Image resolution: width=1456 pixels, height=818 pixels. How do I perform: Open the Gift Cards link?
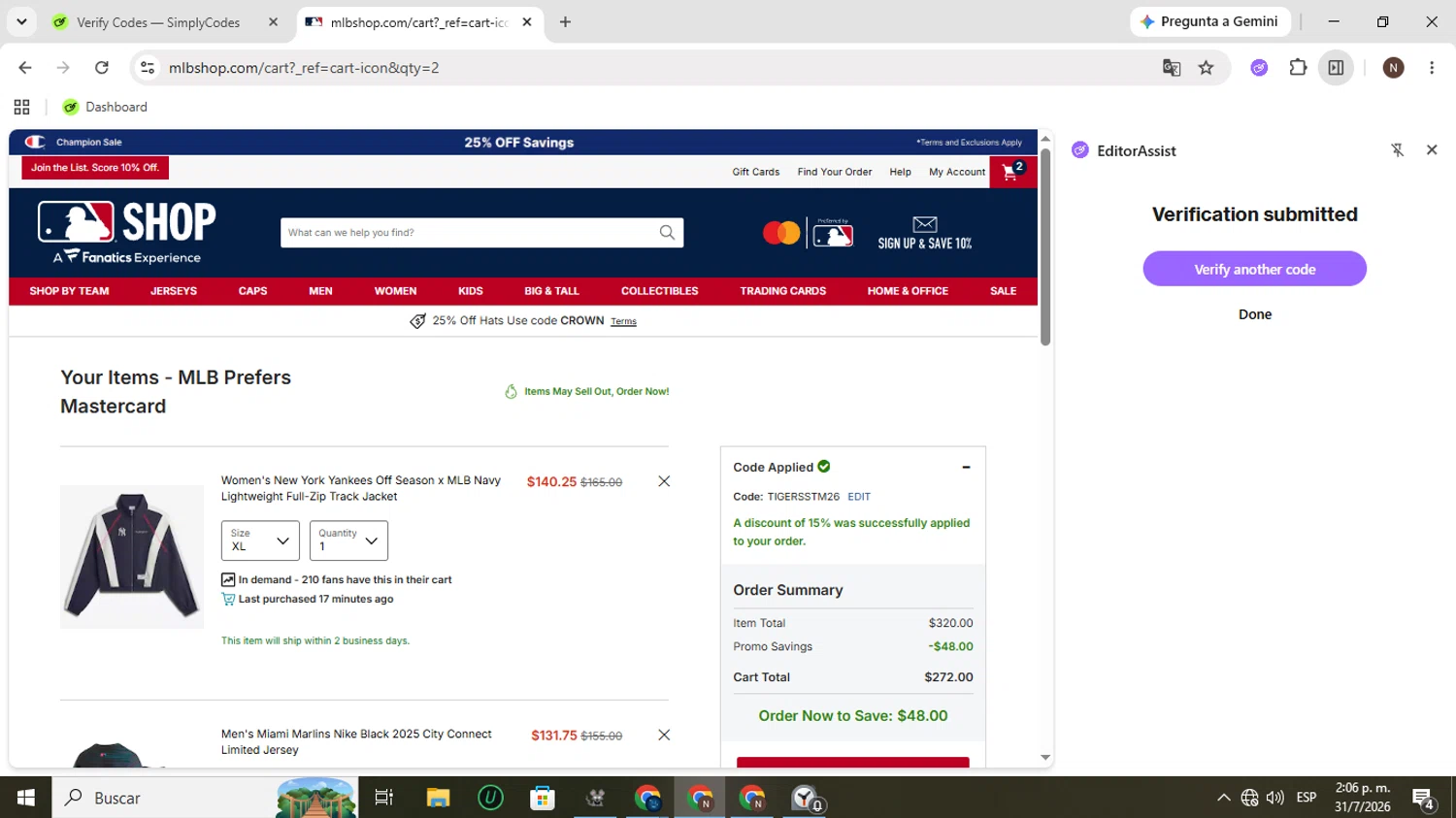pos(756,172)
